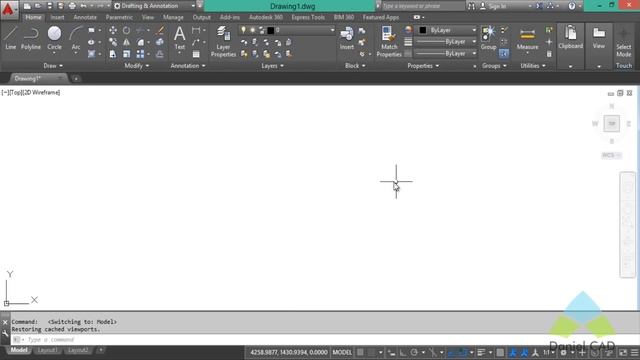Viewport: 640px width, 360px height.
Task: Expand the Layers panel
Action: (272, 65)
